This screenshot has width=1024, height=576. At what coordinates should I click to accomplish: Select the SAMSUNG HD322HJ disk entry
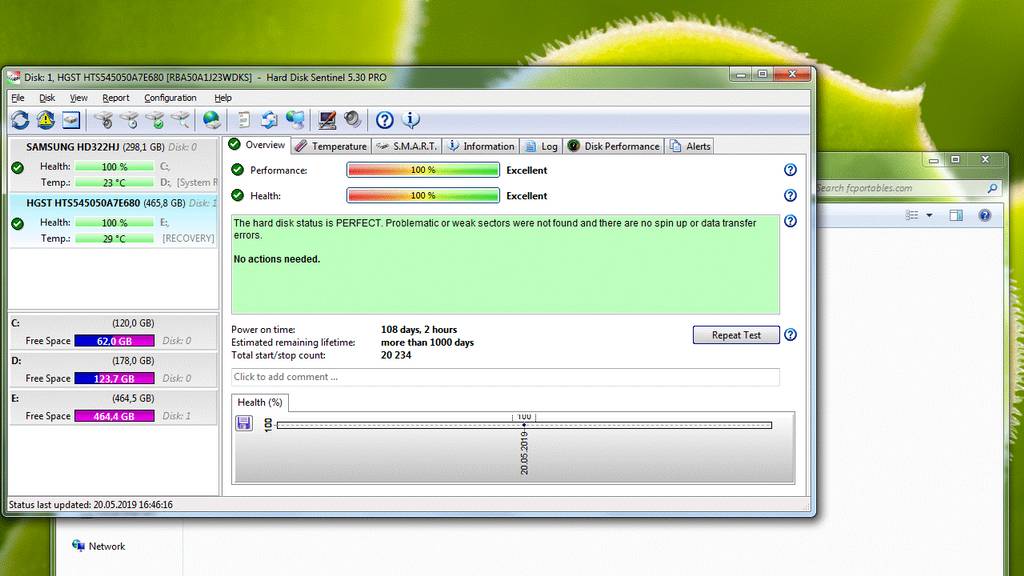click(114, 166)
